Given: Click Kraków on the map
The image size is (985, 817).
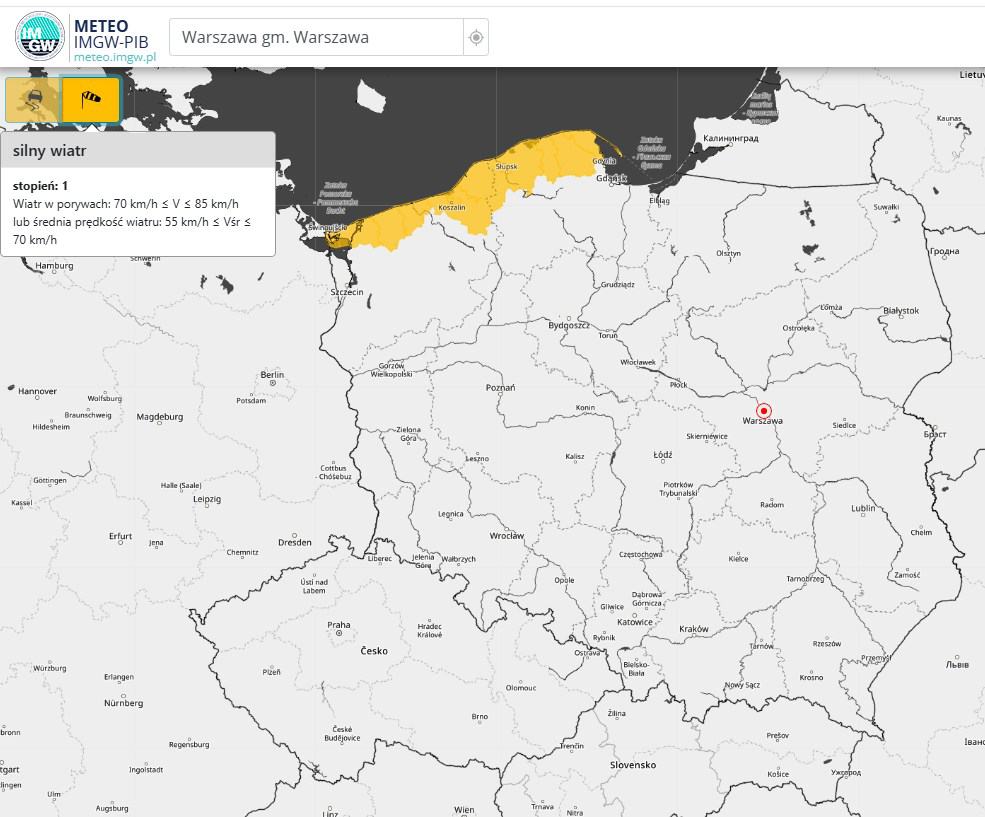Looking at the screenshot, I should (x=693, y=629).
